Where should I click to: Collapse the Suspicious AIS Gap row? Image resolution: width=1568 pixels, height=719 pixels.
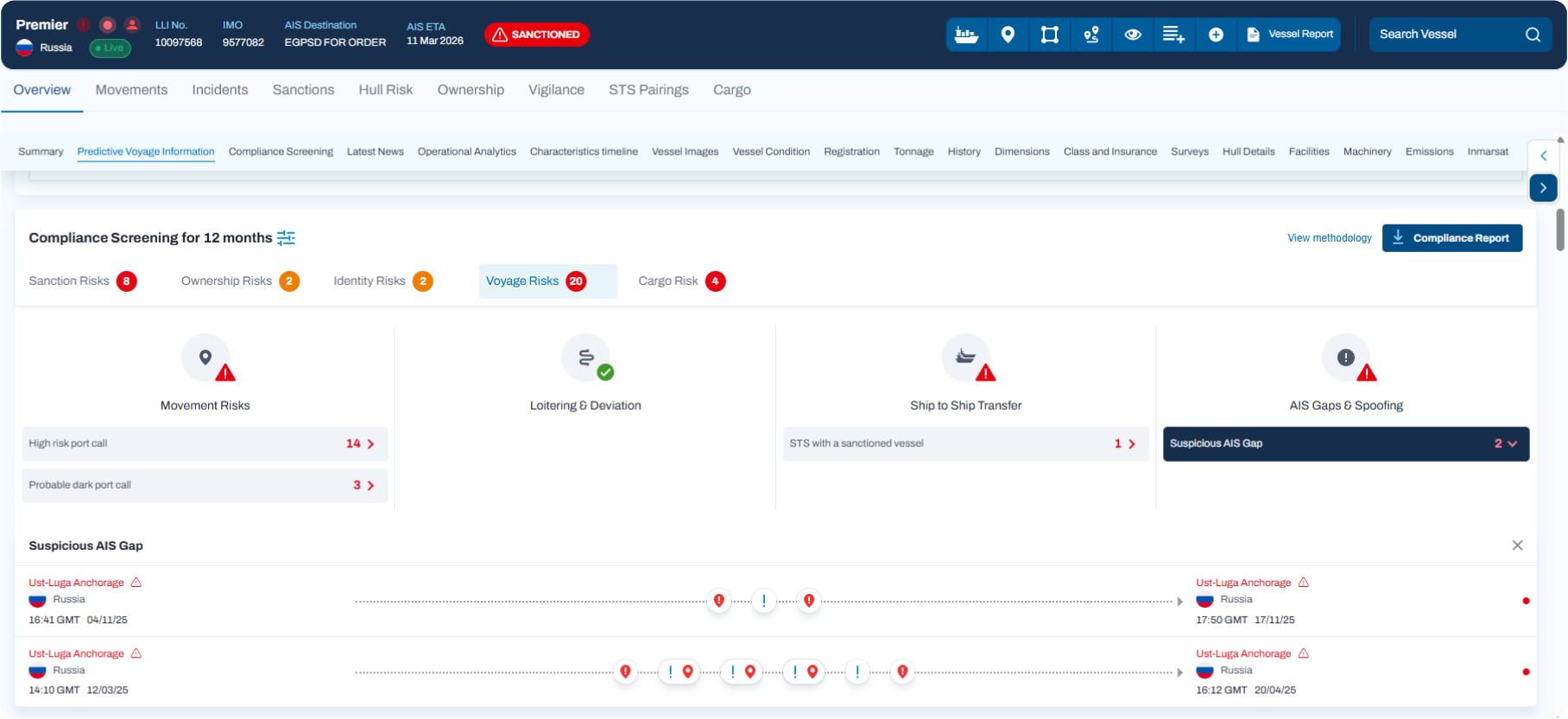1511,444
